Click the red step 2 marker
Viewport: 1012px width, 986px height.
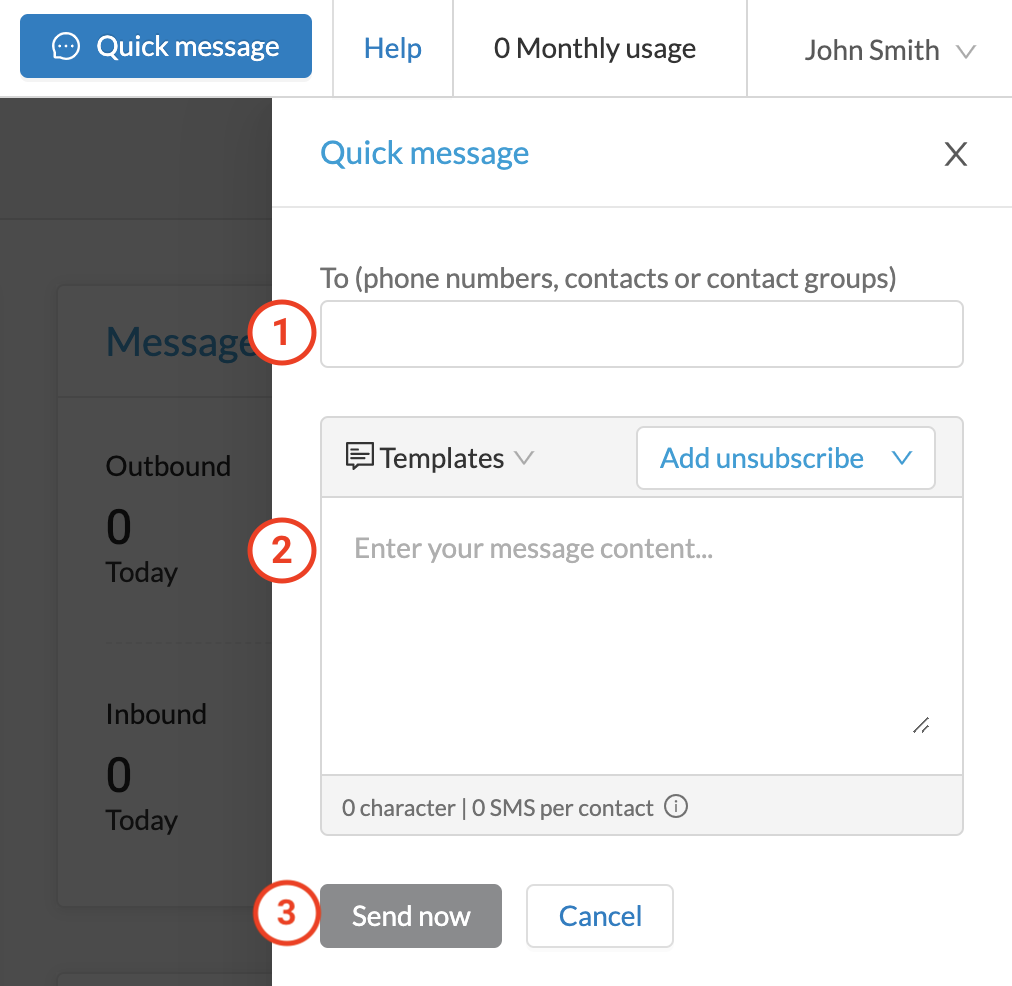[281, 550]
